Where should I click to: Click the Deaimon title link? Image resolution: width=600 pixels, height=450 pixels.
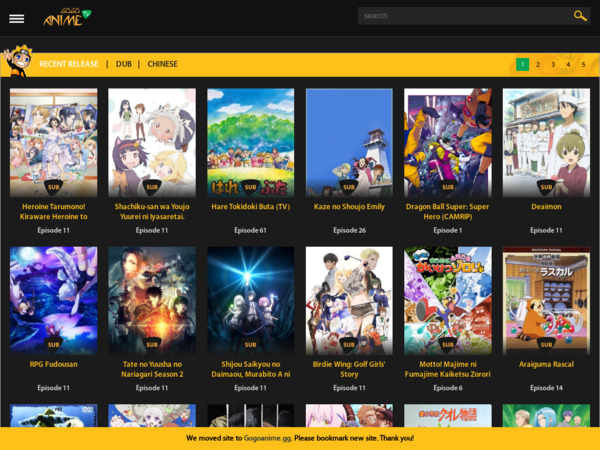coord(546,207)
